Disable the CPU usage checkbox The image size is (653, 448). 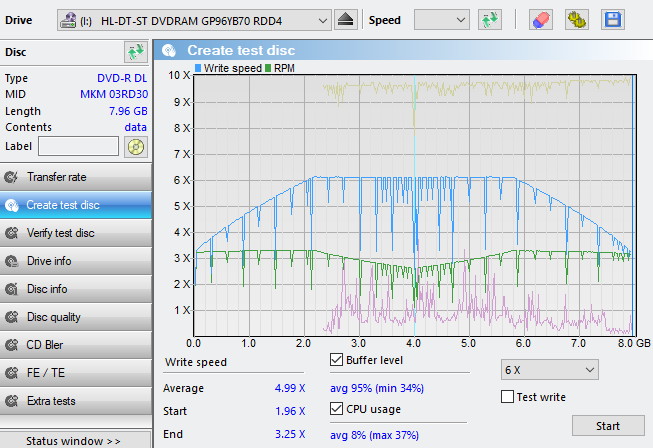(x=336, y=409)
